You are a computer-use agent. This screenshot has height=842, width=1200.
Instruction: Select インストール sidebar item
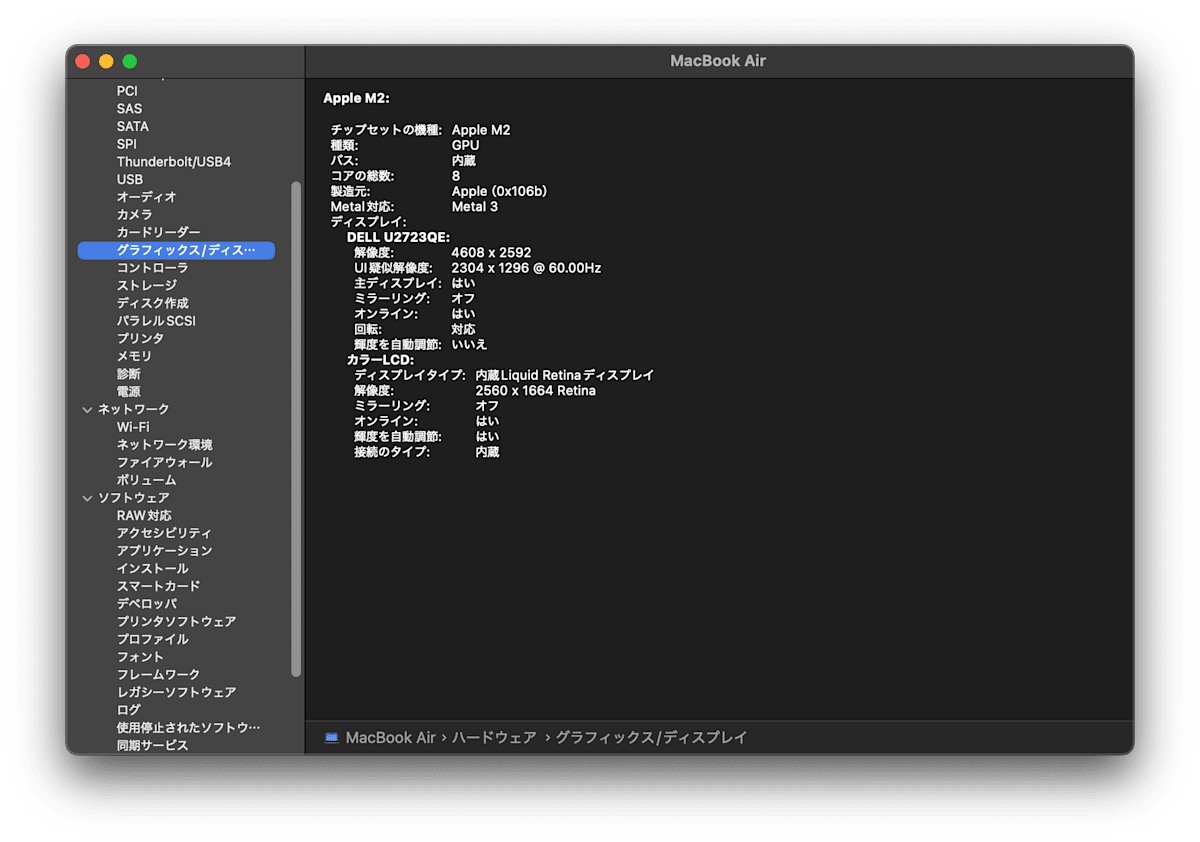coord(152,568)
